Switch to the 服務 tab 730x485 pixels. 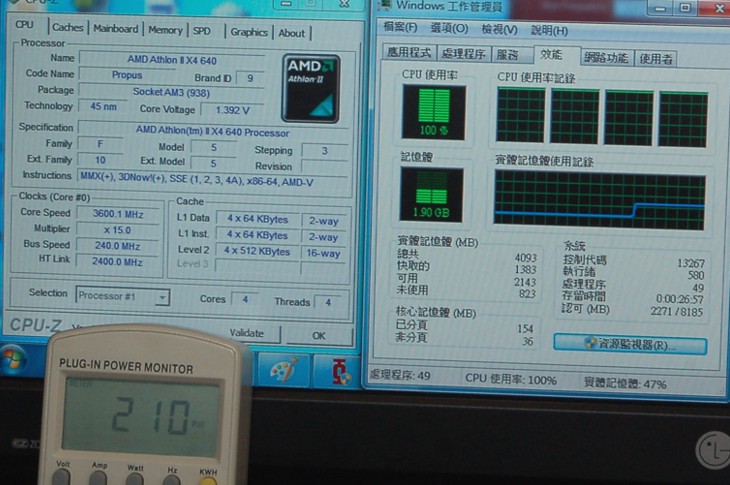(511, 55)
